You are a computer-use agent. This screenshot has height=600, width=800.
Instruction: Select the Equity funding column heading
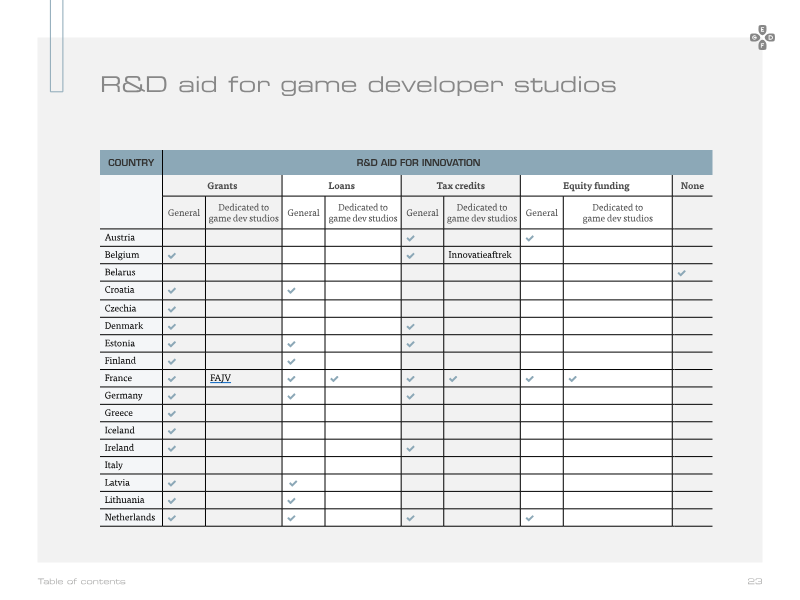click(596, 186)
